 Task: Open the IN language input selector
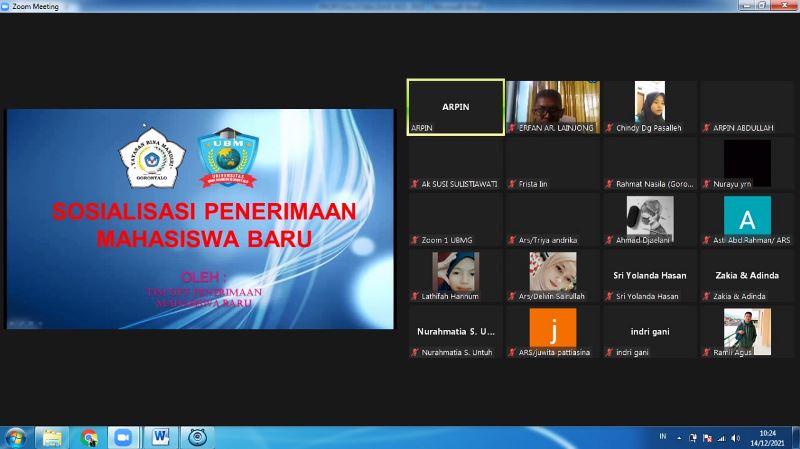pyautogui.click(x=662, y=437)
